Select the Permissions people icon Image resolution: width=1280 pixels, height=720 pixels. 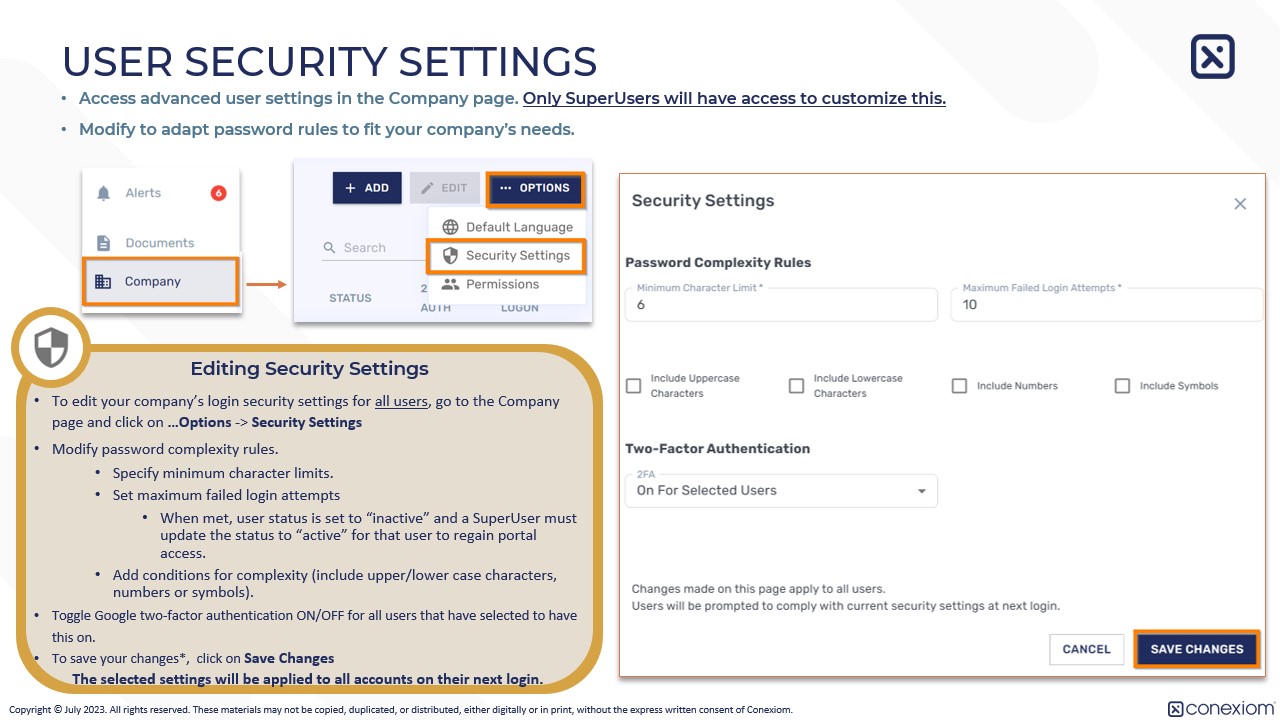(x=451, y=284)
